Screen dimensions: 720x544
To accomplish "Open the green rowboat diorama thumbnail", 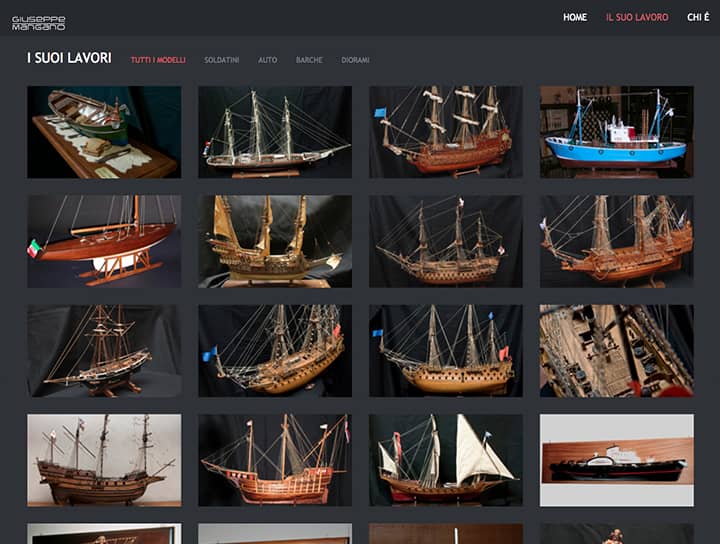I will point(104,132).
